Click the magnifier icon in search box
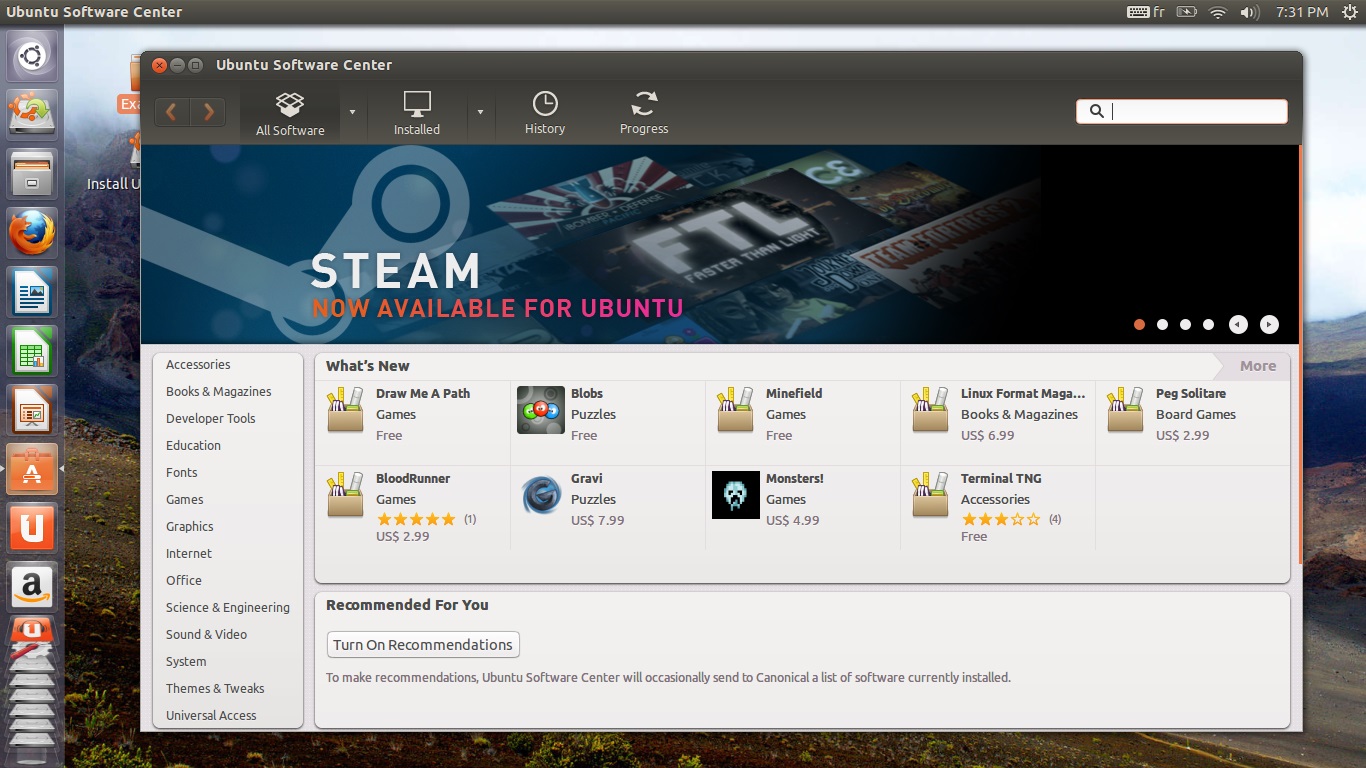This screenshot has height=768, width=1366. point(1096,111)
